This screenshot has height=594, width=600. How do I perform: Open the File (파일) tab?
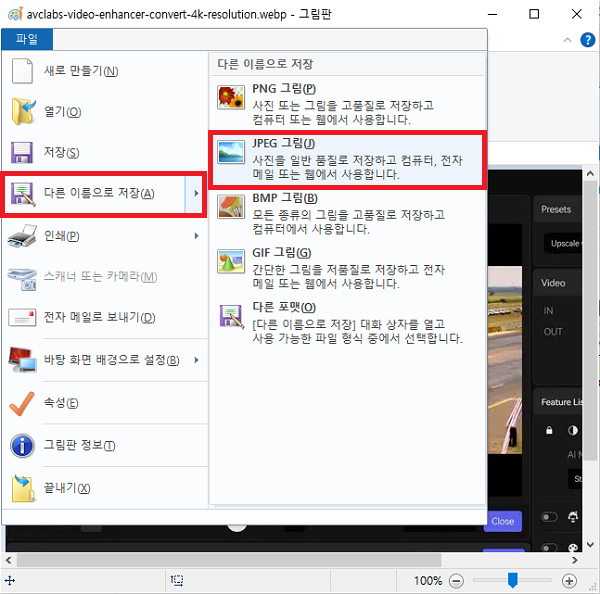[x=27, y=39]
